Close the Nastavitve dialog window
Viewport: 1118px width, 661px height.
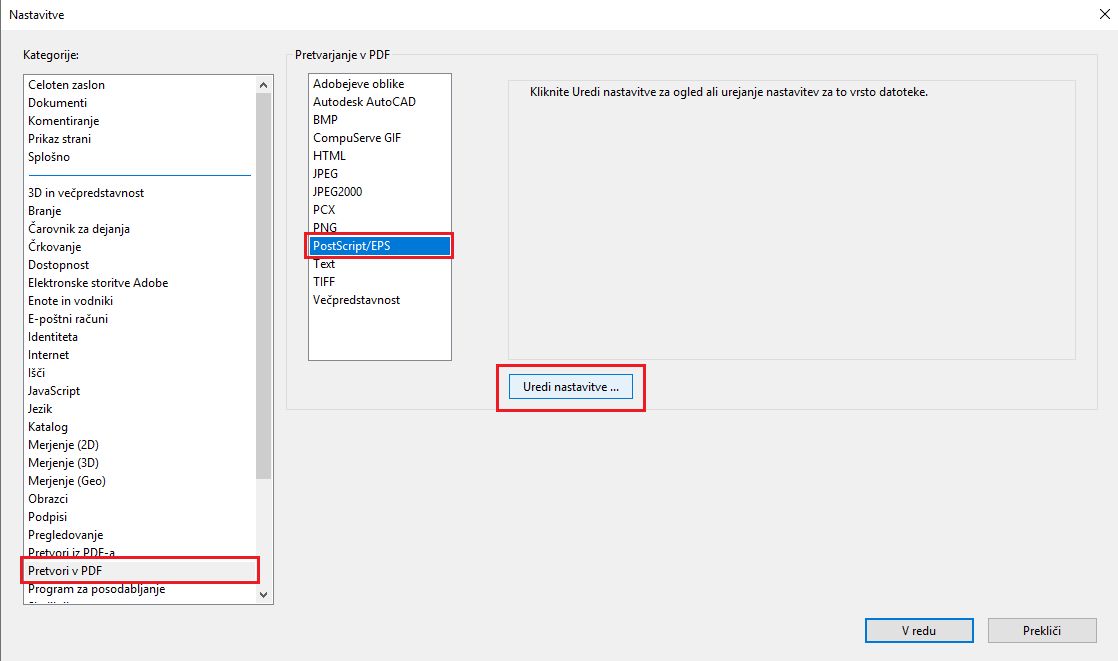click(1104, 14)
